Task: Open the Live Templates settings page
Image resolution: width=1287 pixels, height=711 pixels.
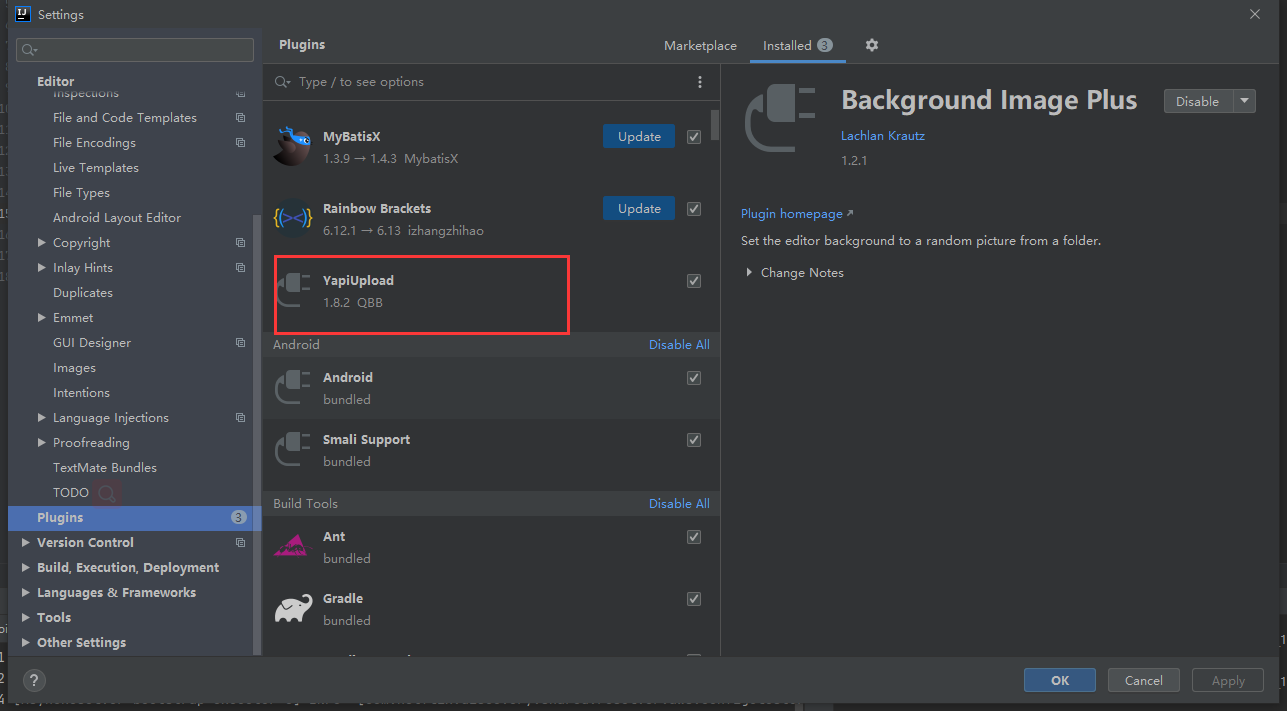Action: point(96,168)
